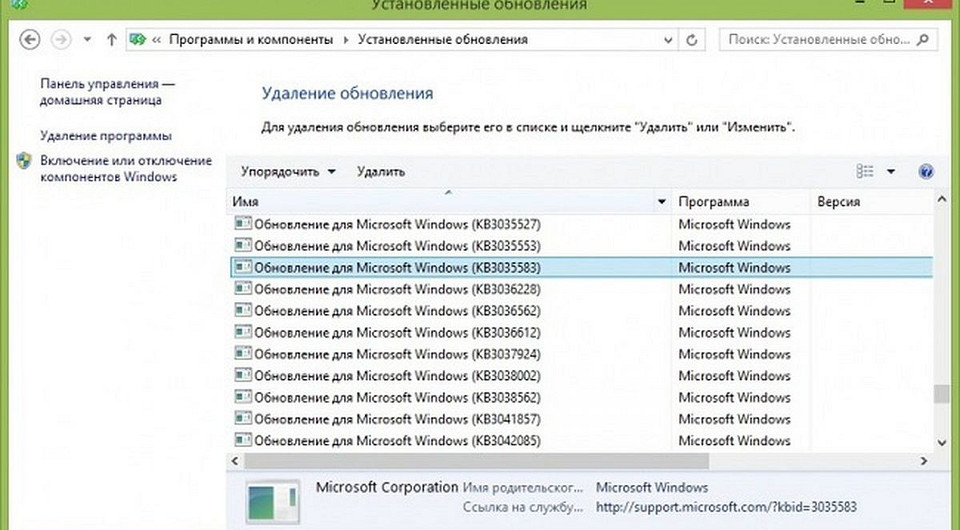Select update KB3035527 row

pyautogui.click(x=580, y=225)
